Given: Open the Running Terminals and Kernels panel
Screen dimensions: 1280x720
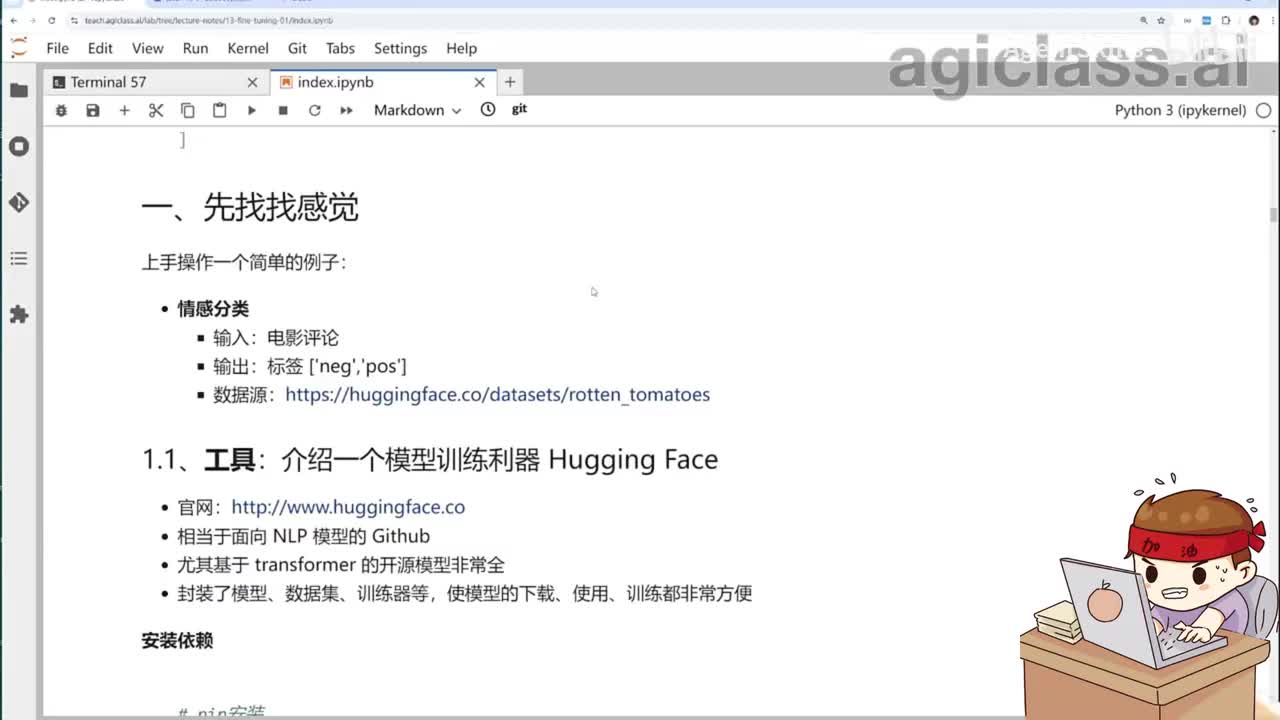Looking at the screenshot, I should click(x=19, y=146).
